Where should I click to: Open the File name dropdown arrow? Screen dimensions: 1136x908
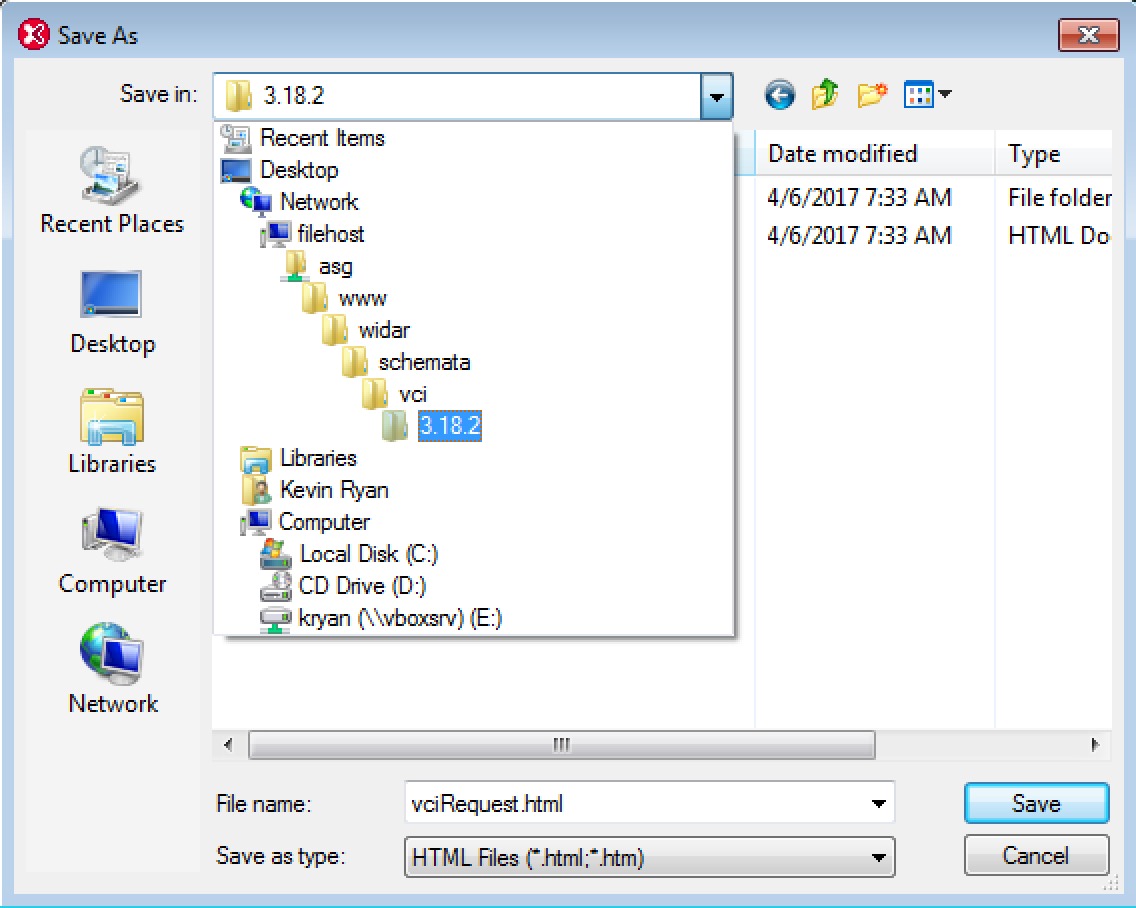[879, 803]
